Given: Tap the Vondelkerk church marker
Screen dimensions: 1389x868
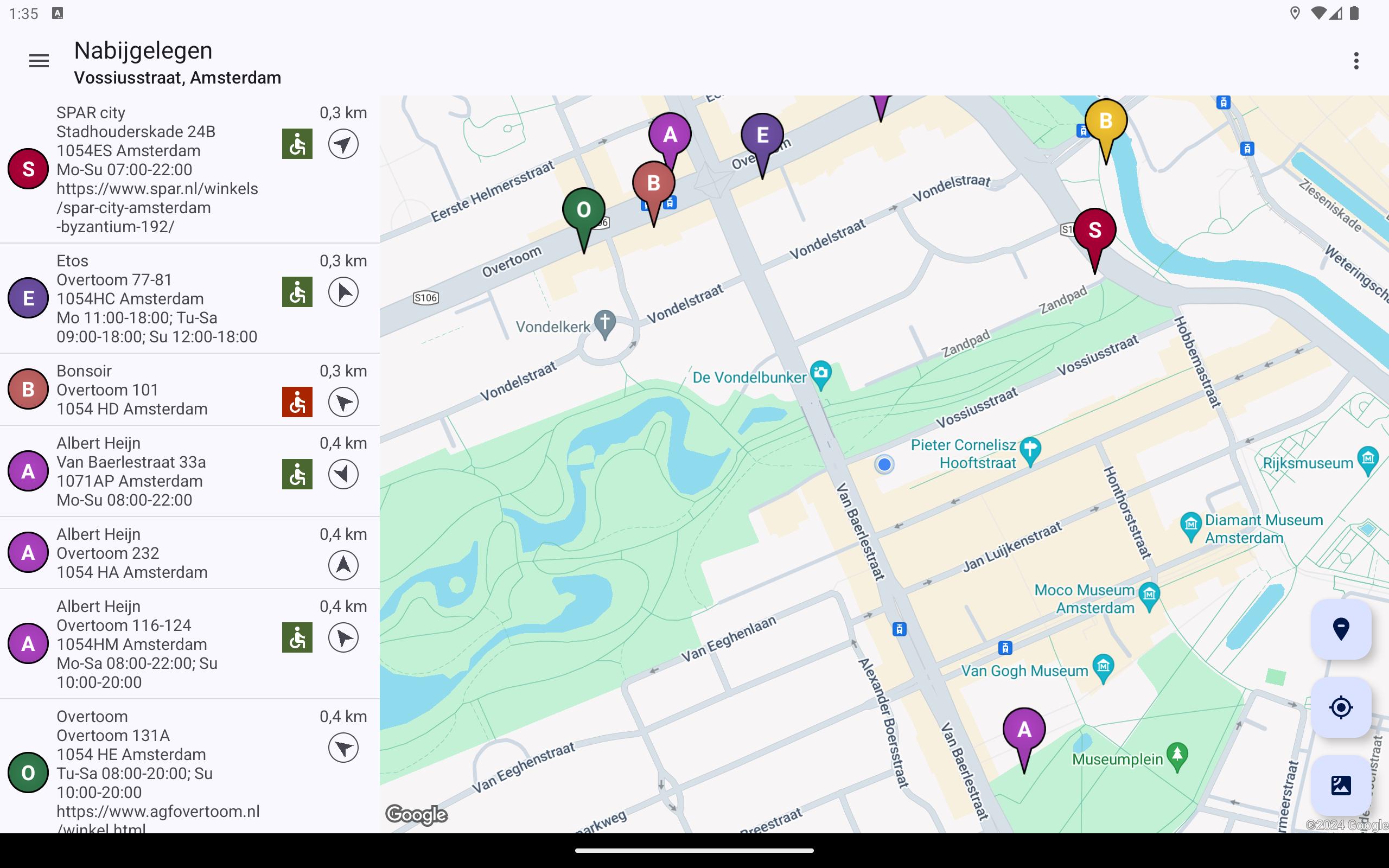Looking at the screenshot, I should pyautogui.click(x=604, y=324).
